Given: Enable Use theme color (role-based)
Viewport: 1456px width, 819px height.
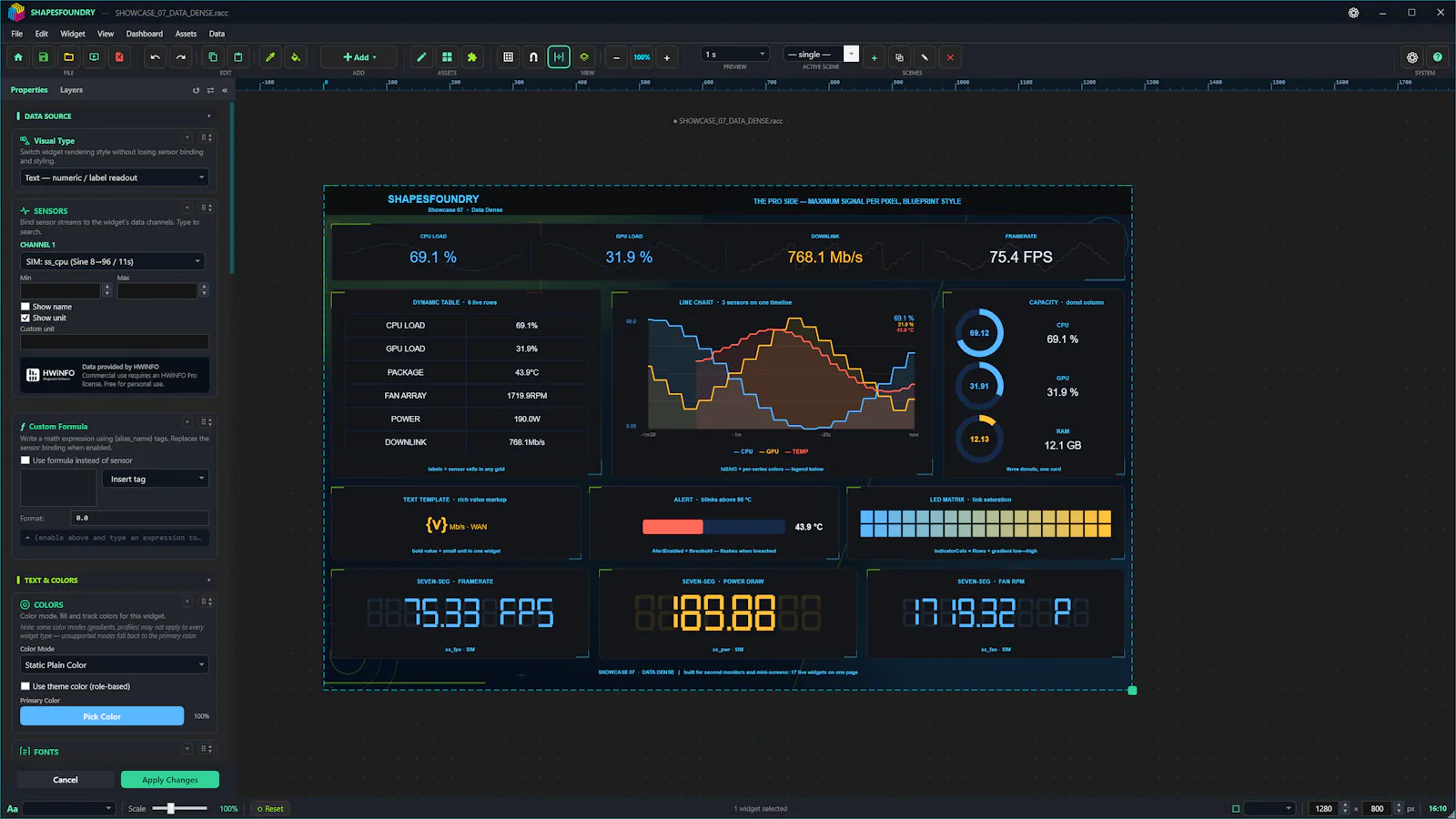Looking at the screenshot, I should [x=25, y=686].
